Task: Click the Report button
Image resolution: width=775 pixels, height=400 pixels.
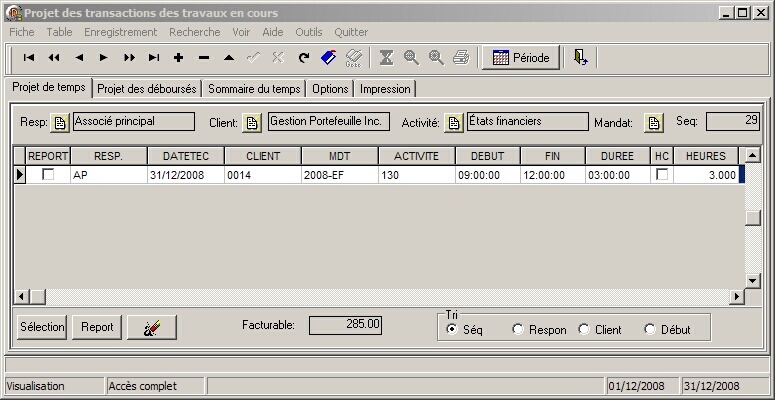Action: (97, 327)
